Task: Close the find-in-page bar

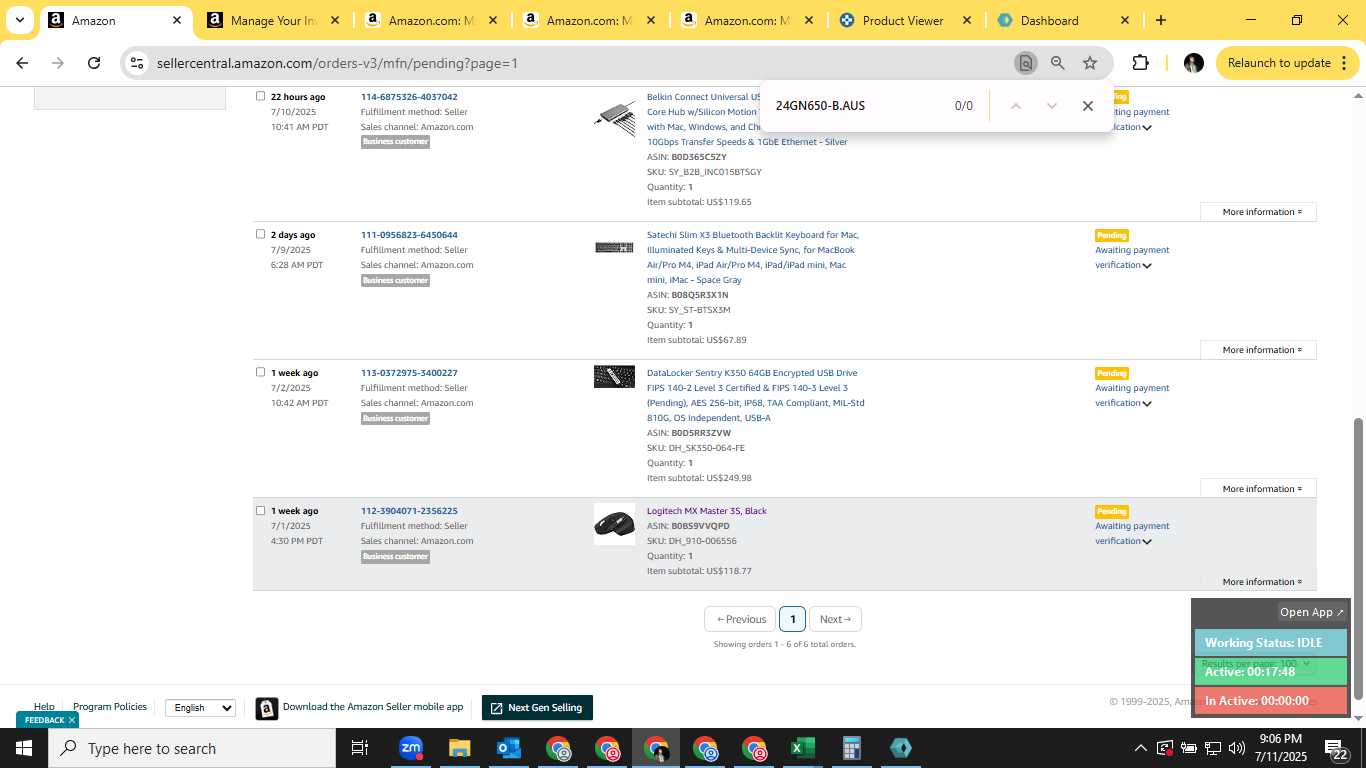Action: pyautogui.click(x=1088, y=106)
